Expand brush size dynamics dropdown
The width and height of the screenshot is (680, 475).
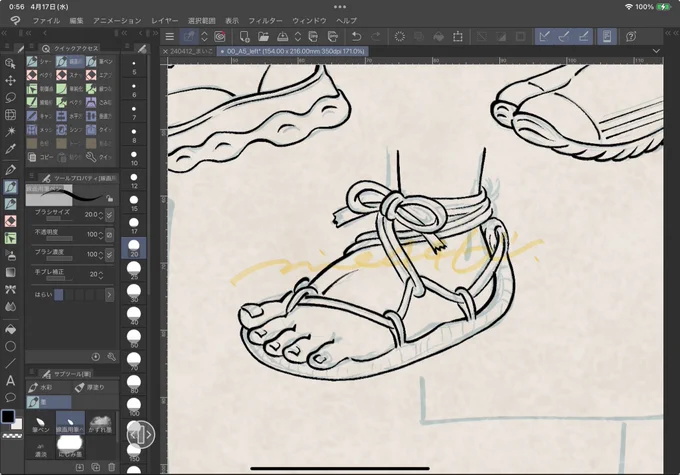pyautogui.click(x=109, y=215)
